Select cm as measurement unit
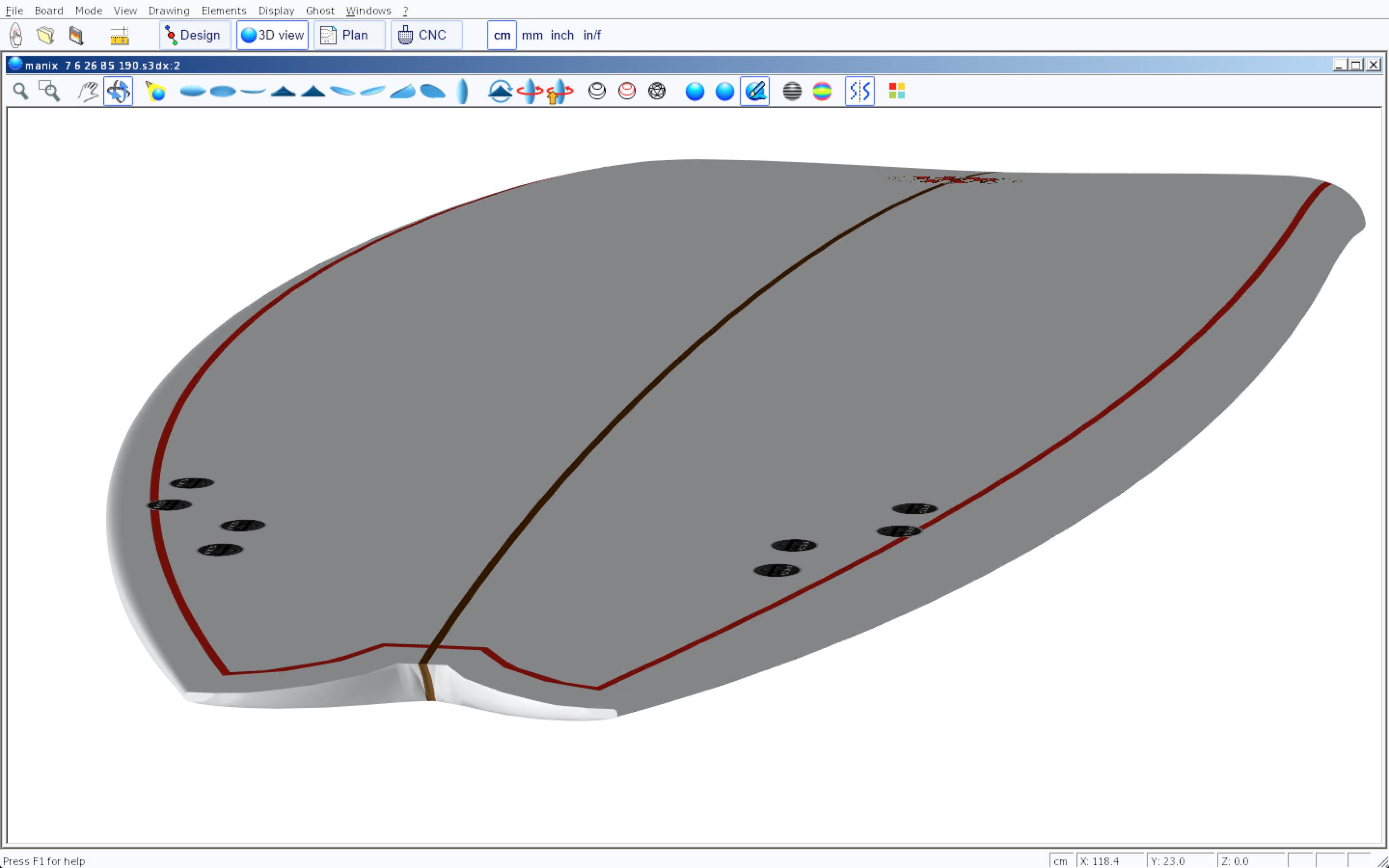This screenshot has height=868, width=1389. click(502, 36)
